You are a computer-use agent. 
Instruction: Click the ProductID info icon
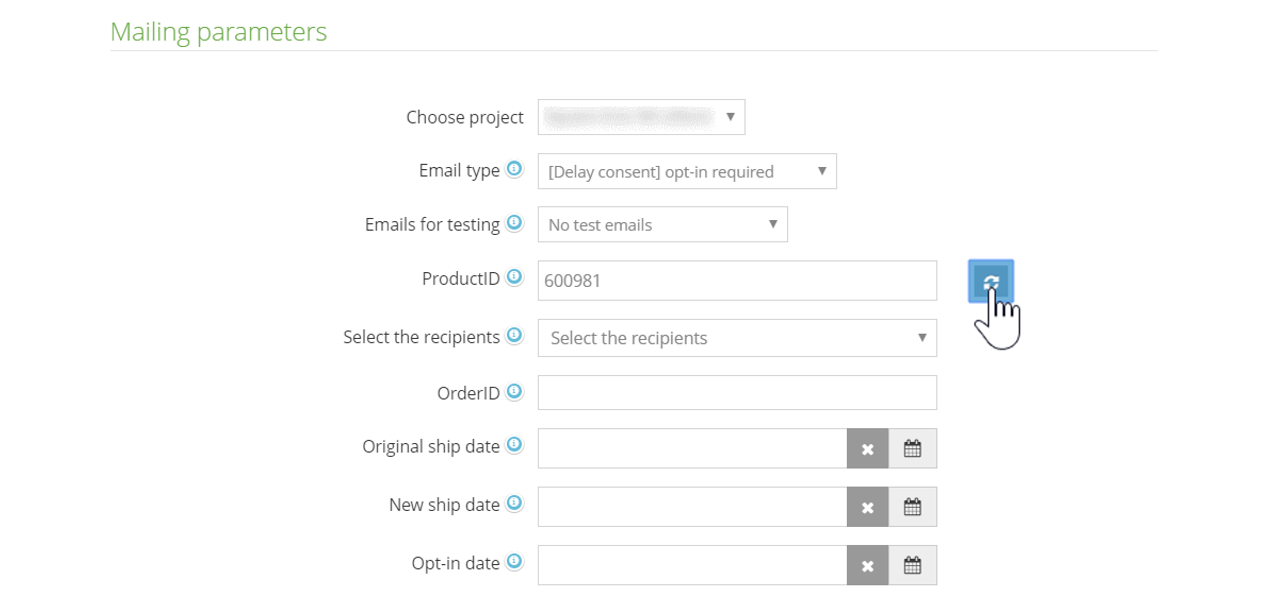(514, 277)
